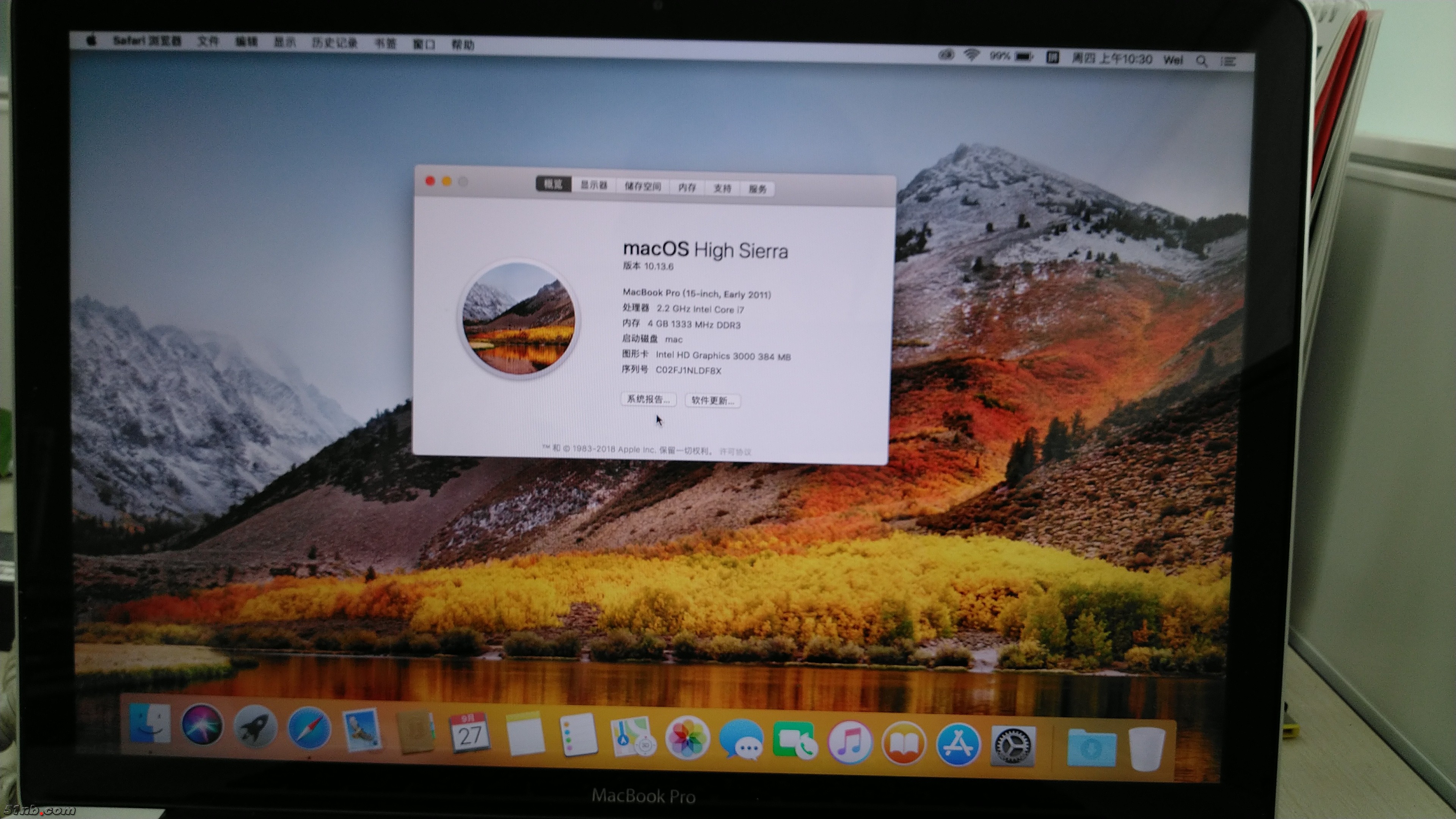Open Notification Center list icon
This screenshot has height=819, width=1456.
click(x=1228, y=61)
